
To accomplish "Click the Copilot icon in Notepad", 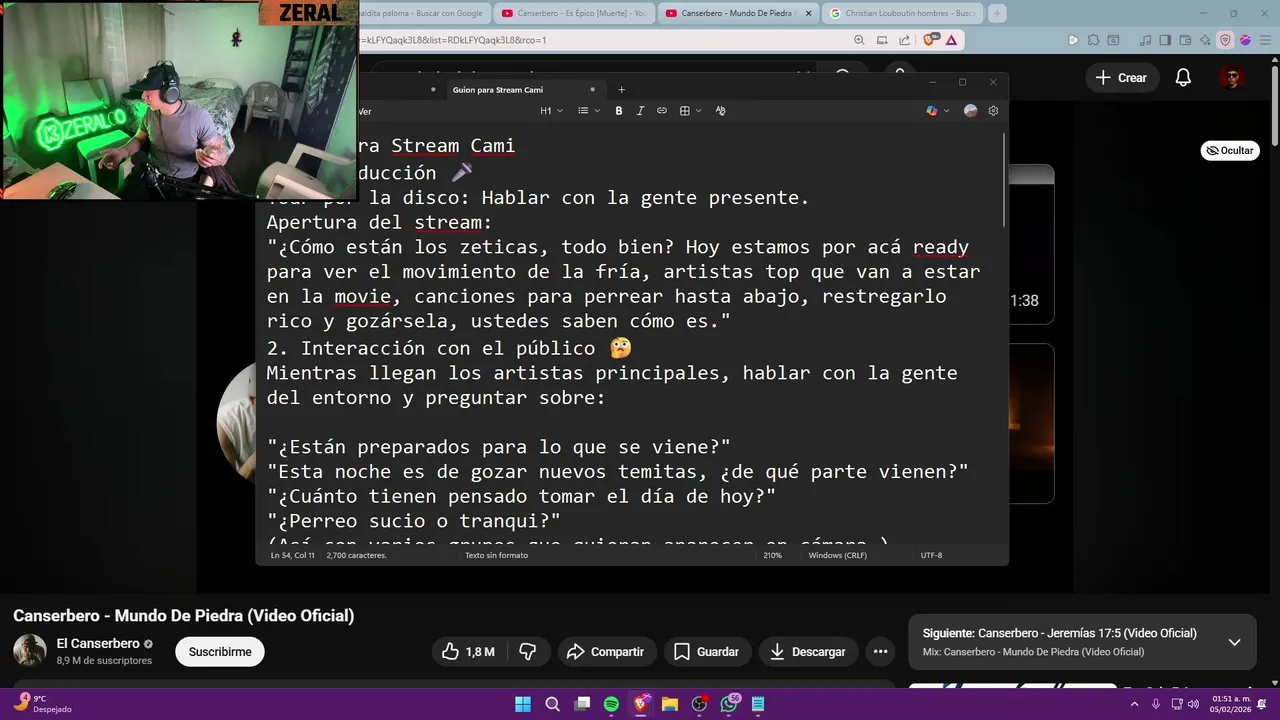I will pyautogui.click(x=932, y=111).
